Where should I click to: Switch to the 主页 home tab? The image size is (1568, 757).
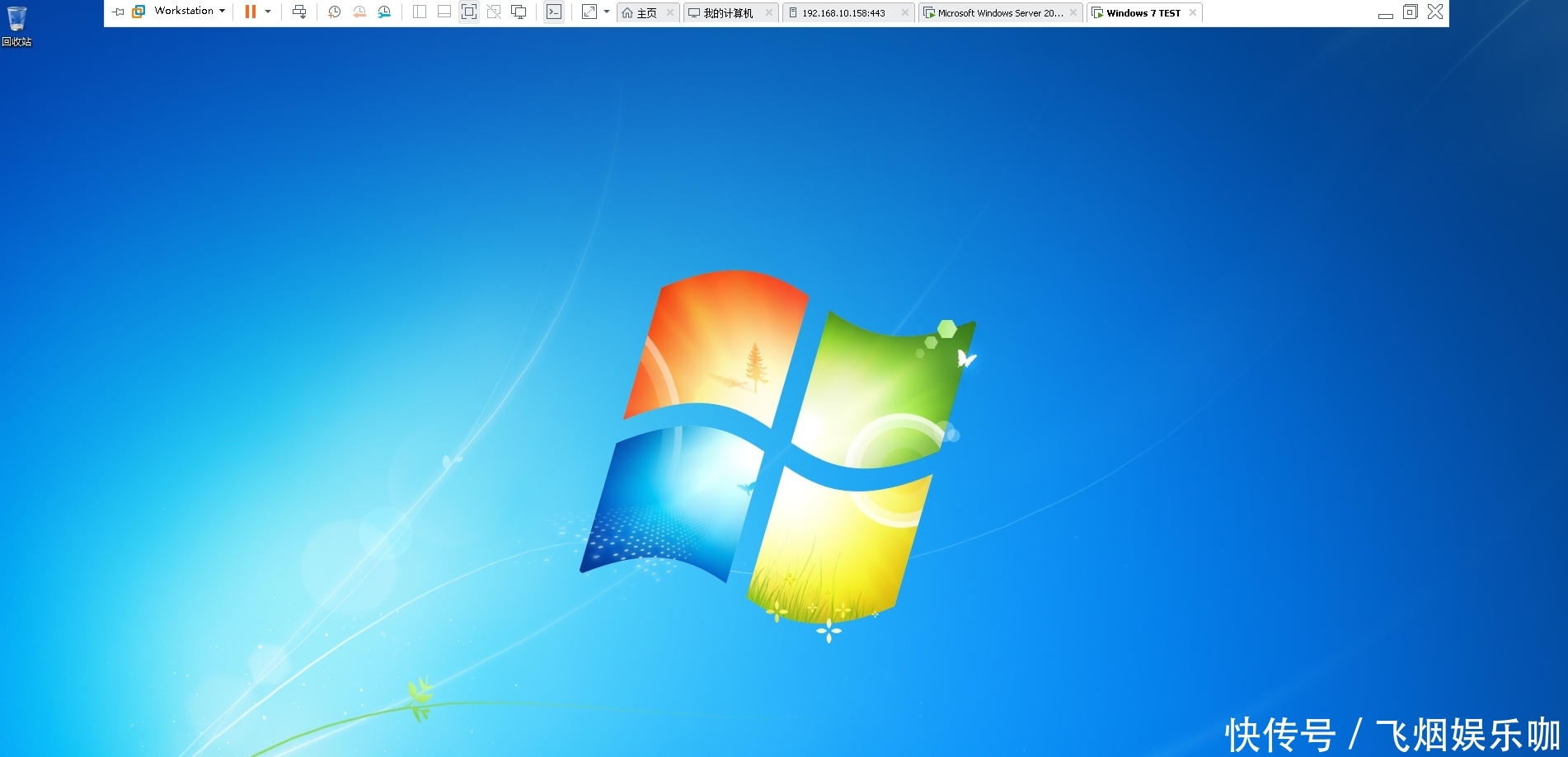click(x=642, y=13)
